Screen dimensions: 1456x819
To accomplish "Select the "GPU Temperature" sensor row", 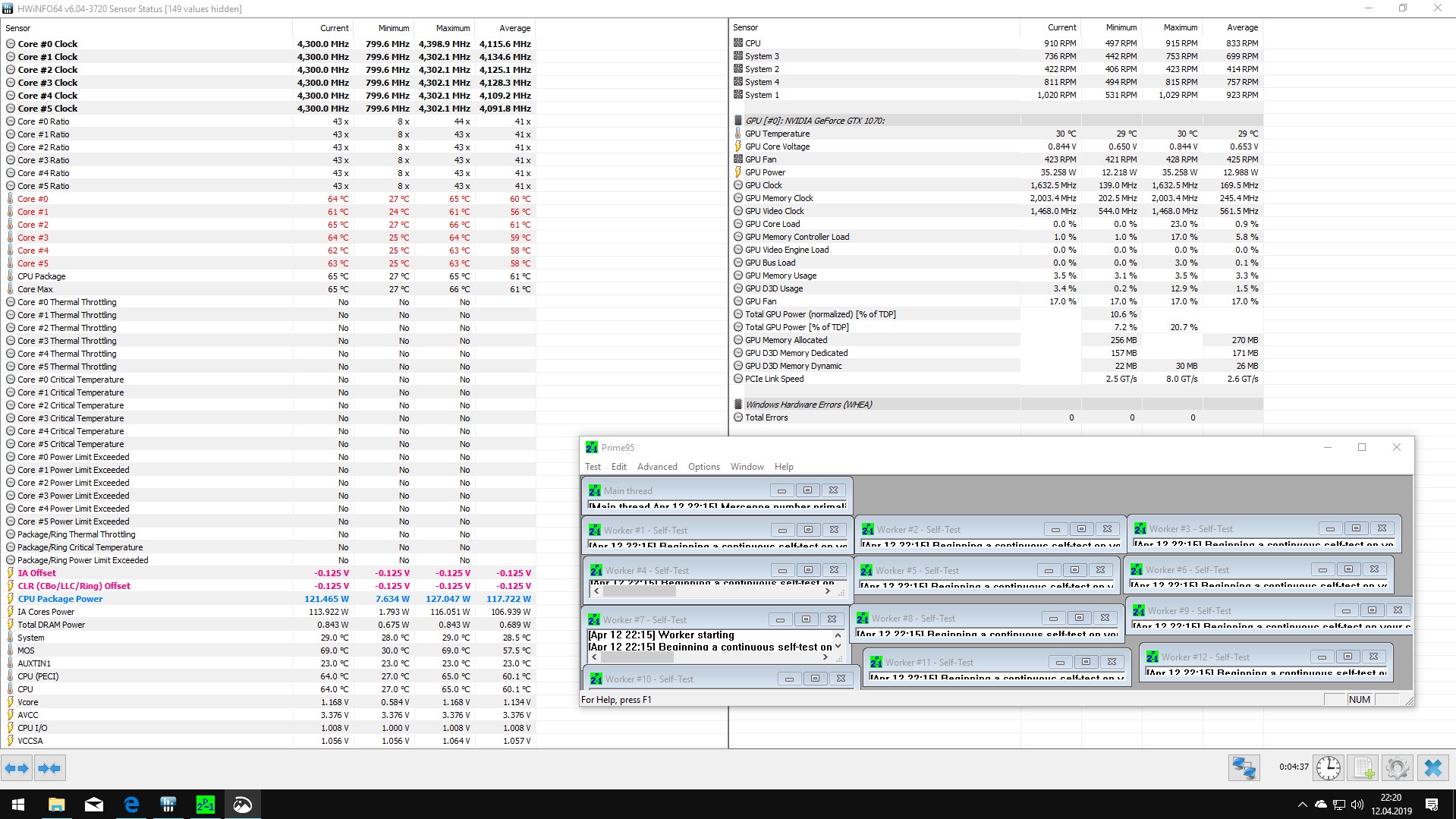I will point(997,134).
